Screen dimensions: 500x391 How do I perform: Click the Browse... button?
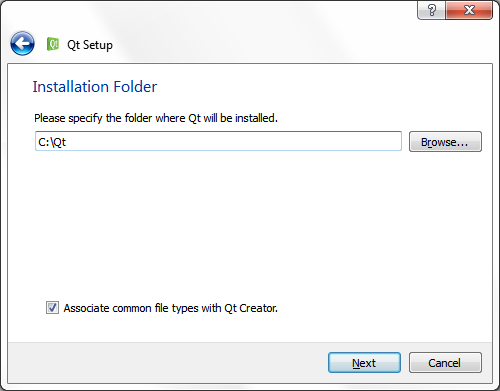coord(445,142)
